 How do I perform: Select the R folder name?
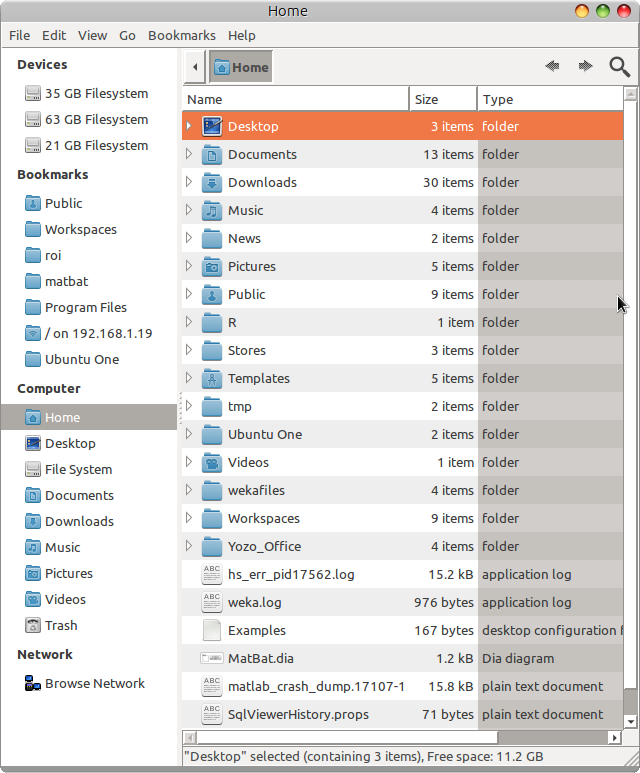tap(232, 322)
